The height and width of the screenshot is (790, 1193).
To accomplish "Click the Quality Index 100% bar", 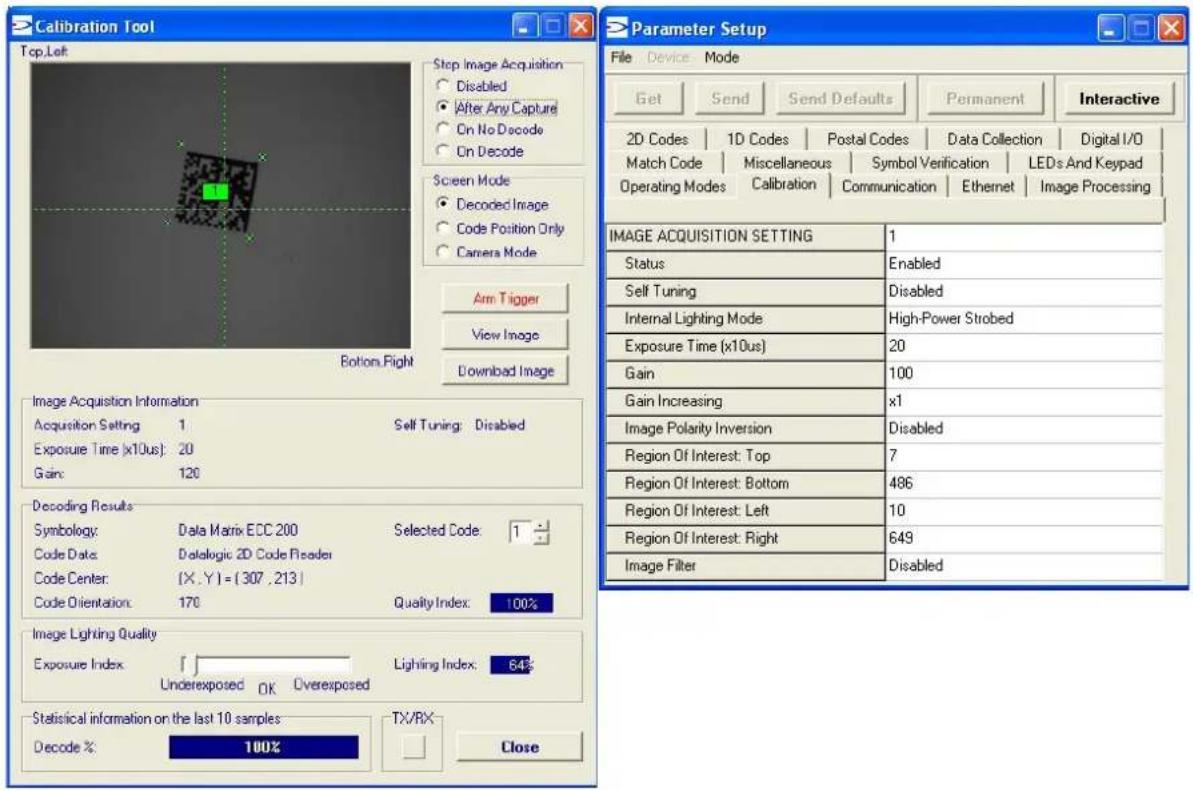I will click(521, 604).
